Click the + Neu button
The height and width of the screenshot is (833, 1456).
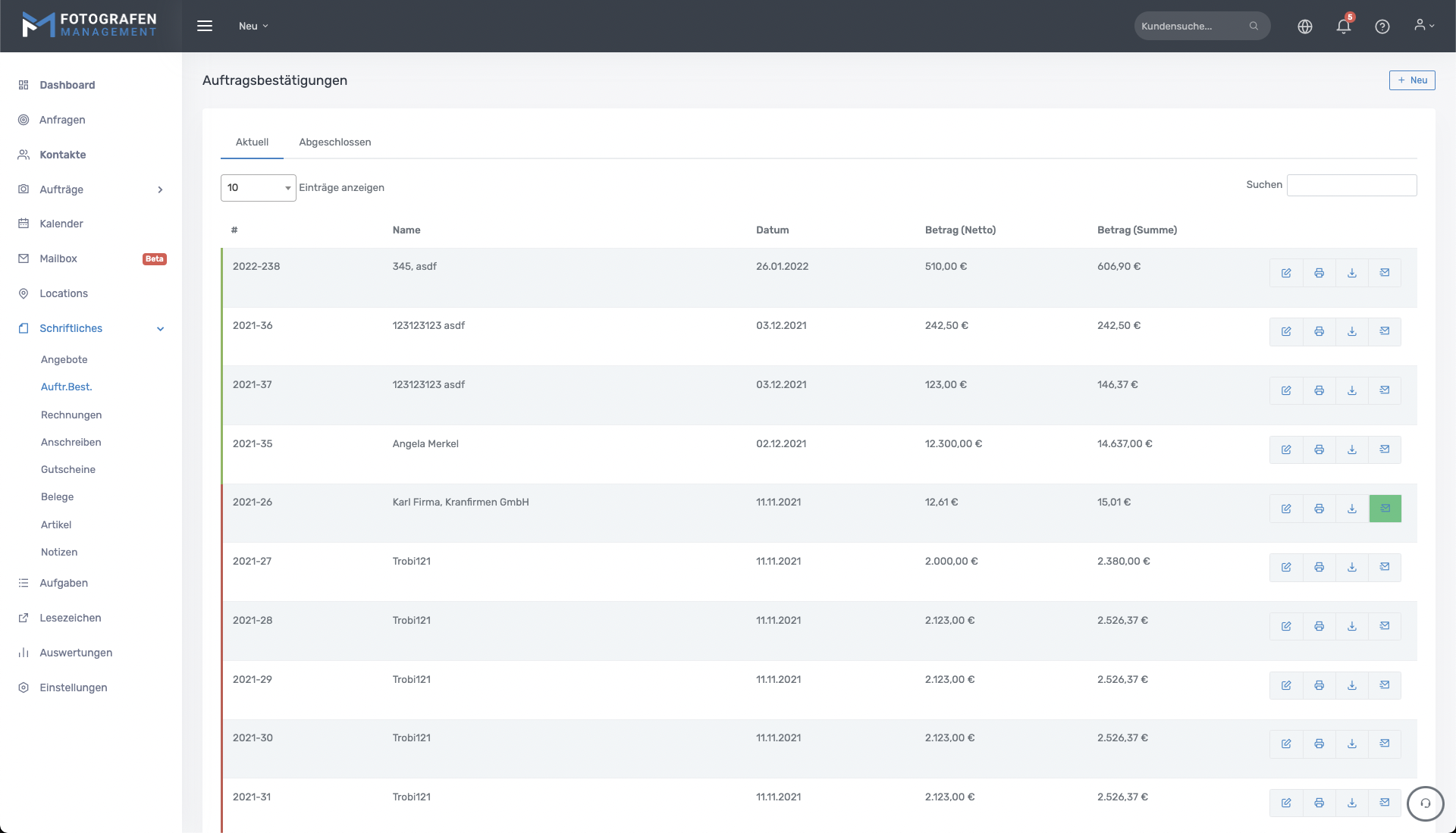[1411, 80]
